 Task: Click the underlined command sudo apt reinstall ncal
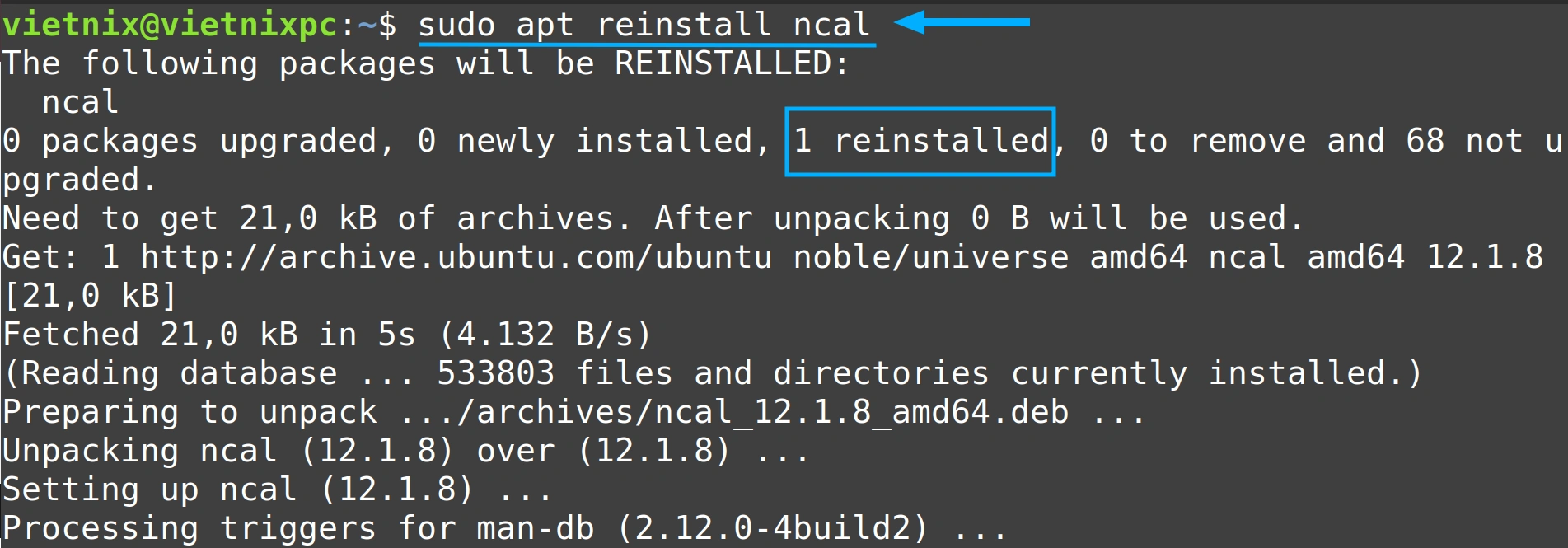(x=644, y=25)
